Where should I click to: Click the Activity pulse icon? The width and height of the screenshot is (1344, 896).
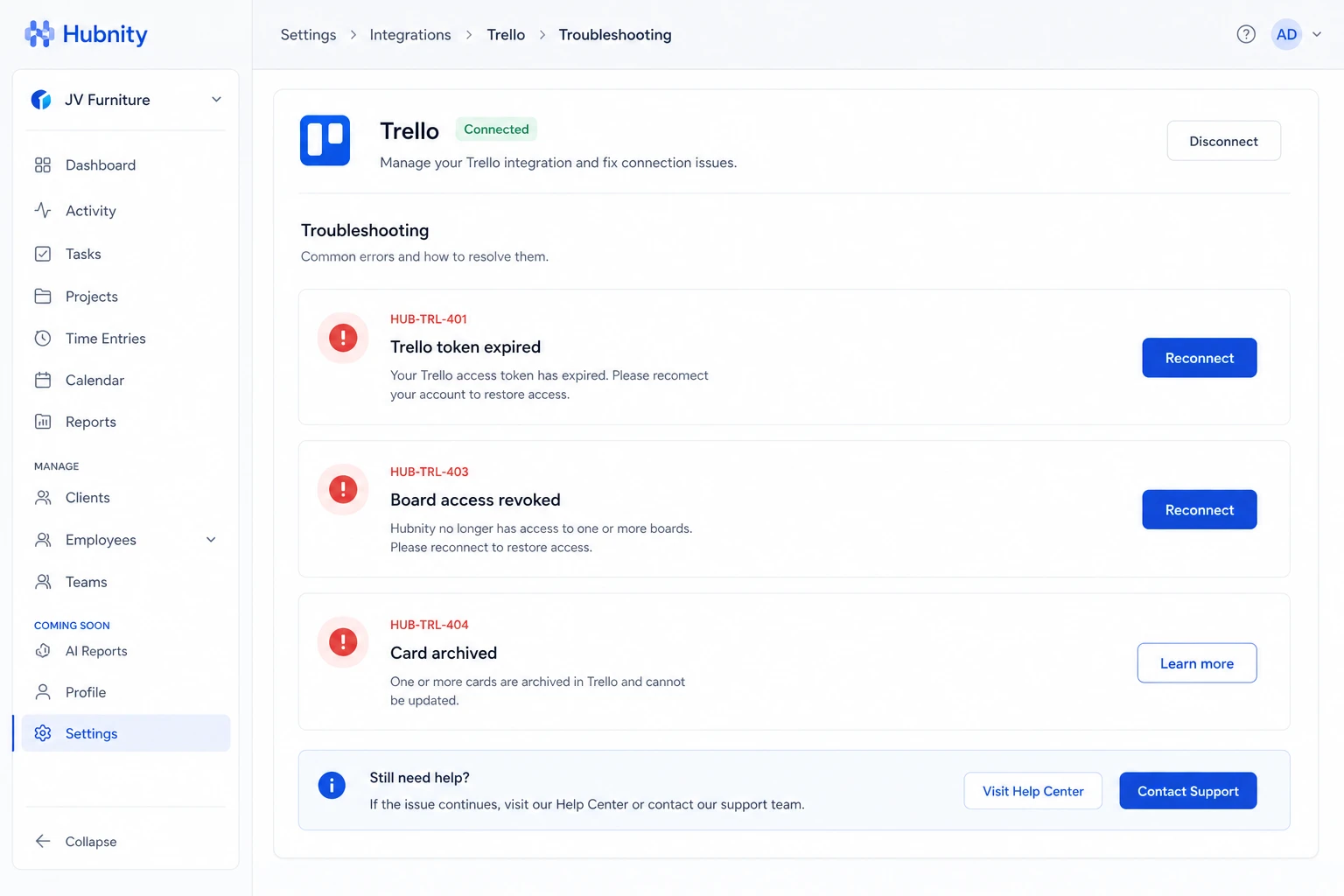tap(43, 211)
